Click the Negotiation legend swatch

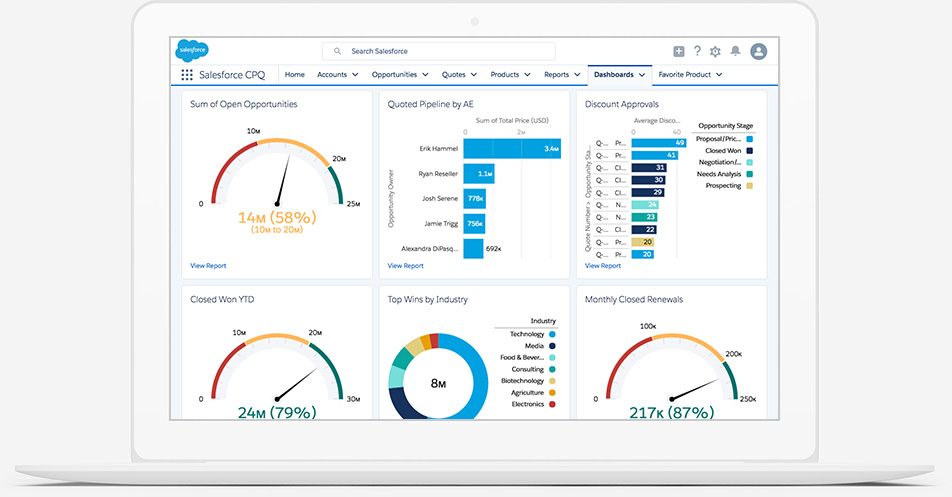coord(749,162)
